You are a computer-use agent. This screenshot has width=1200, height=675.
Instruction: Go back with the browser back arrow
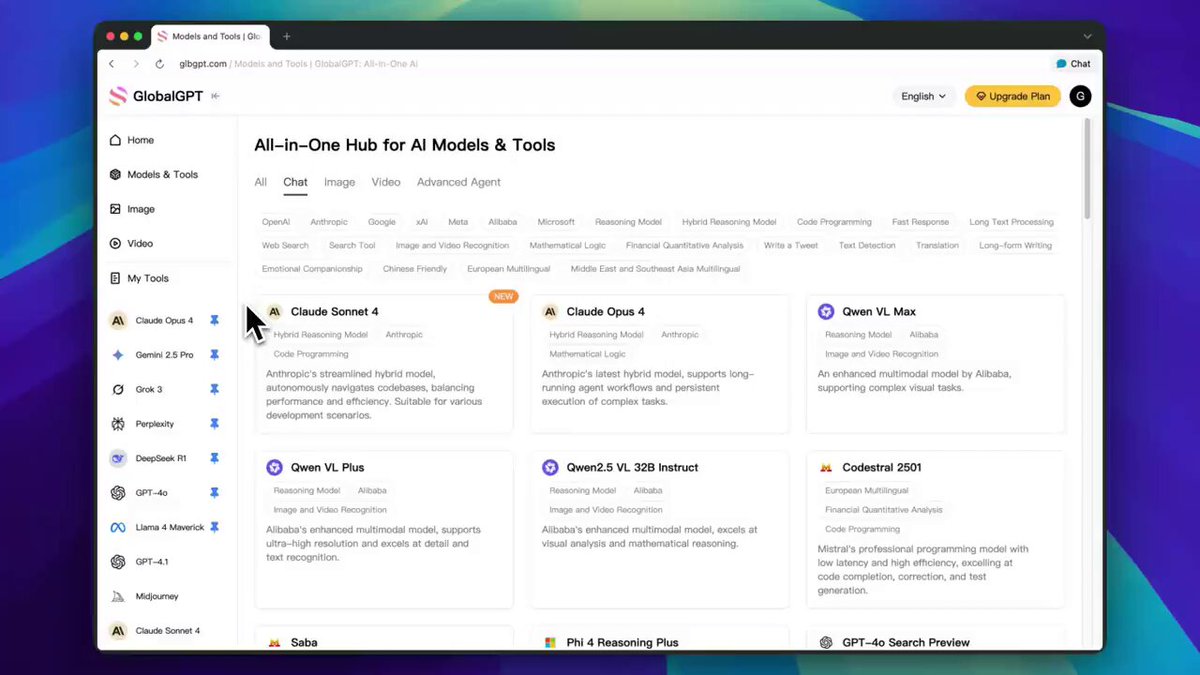click(x=111, y=64)
